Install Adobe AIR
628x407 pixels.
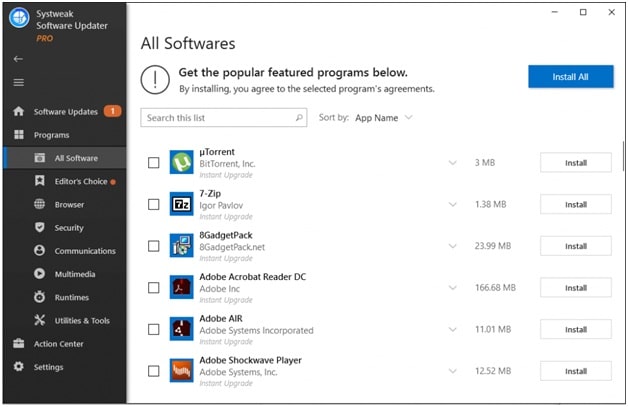[576, 329]
